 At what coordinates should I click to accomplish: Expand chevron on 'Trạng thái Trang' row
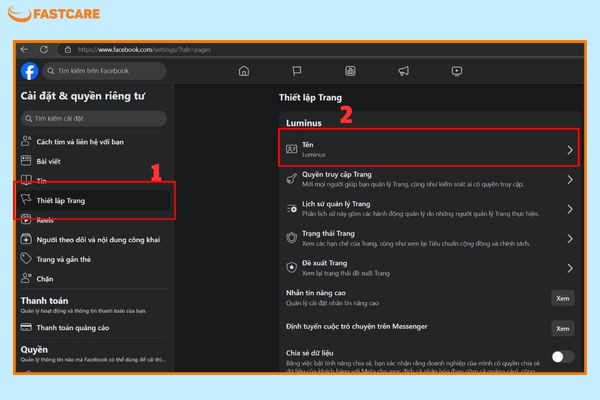pyautogui.click(x=570, y=239)
